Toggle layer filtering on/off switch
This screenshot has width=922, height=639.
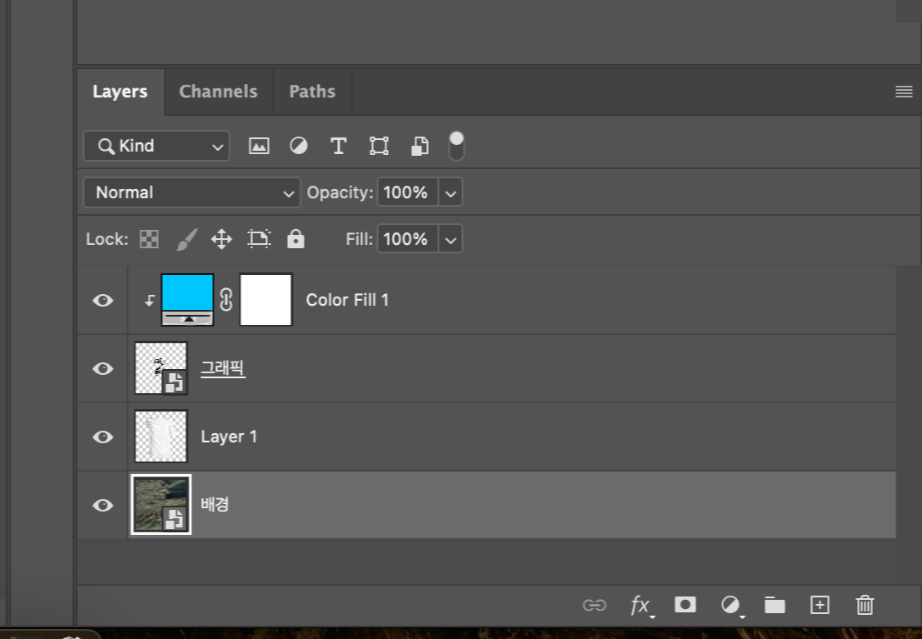tap(456, 146)
